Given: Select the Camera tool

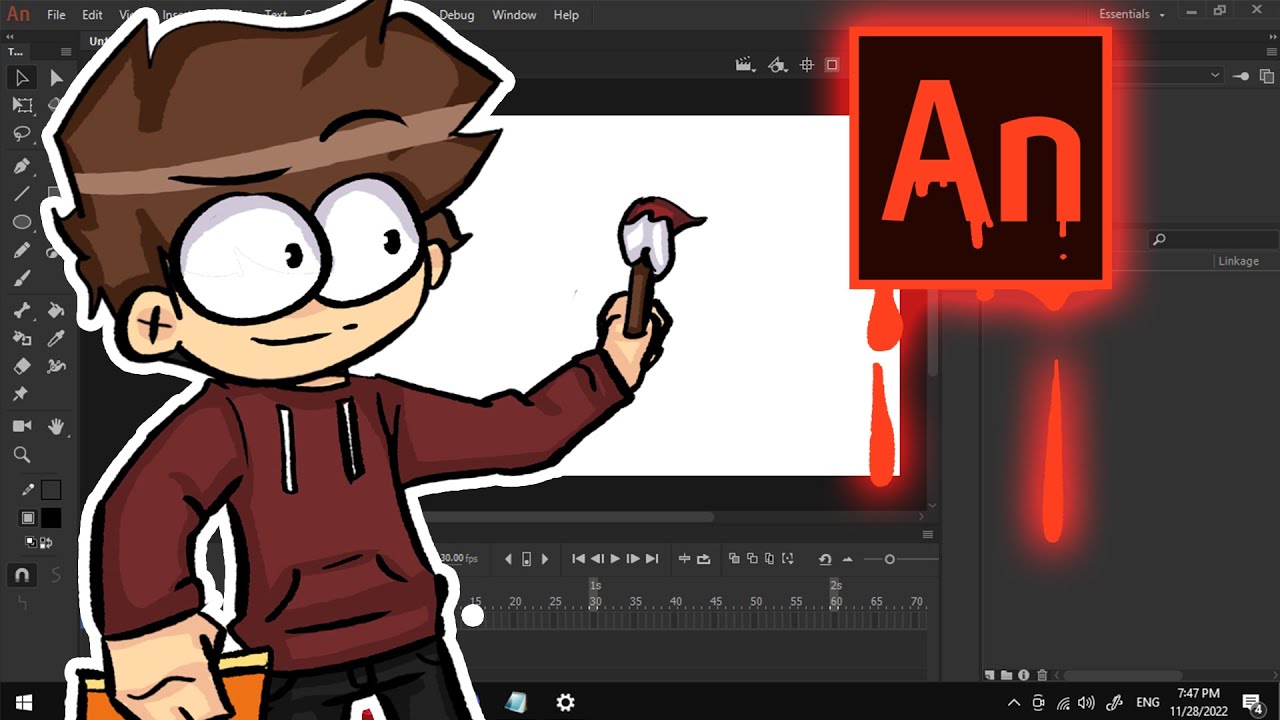Looking at the screenshot, I should coord(22,427).
